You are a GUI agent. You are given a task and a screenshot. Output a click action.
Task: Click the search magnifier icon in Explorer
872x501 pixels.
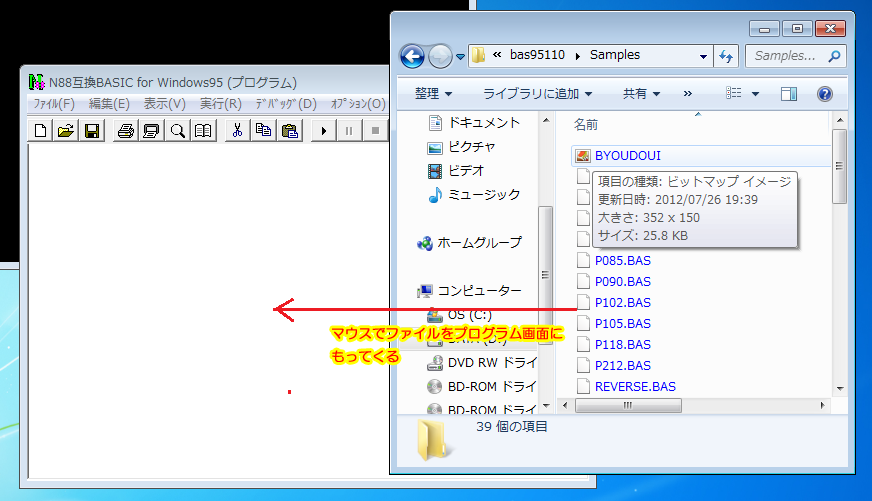tap(834, 56)
